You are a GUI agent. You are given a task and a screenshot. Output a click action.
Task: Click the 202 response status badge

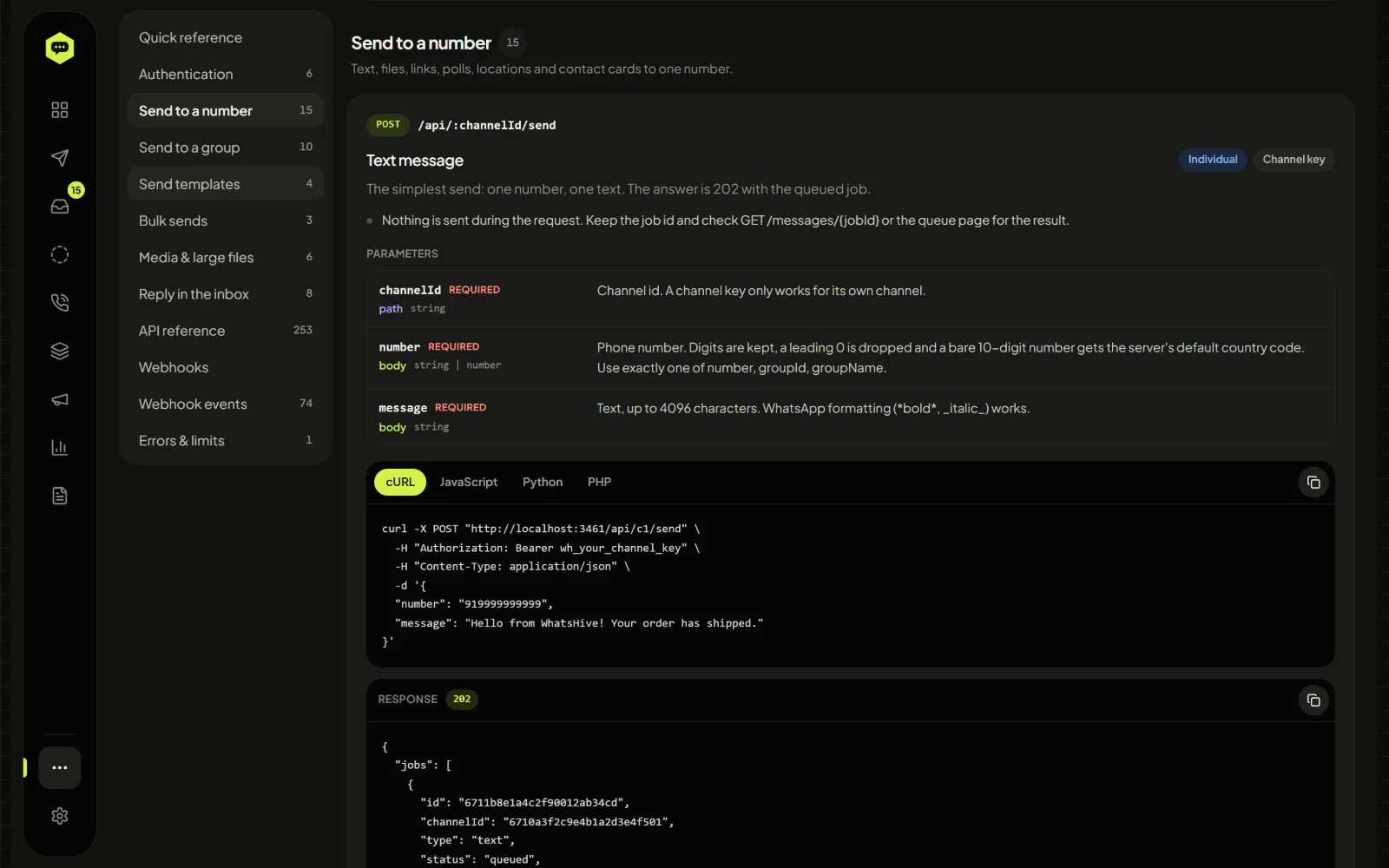click(462, 700)
